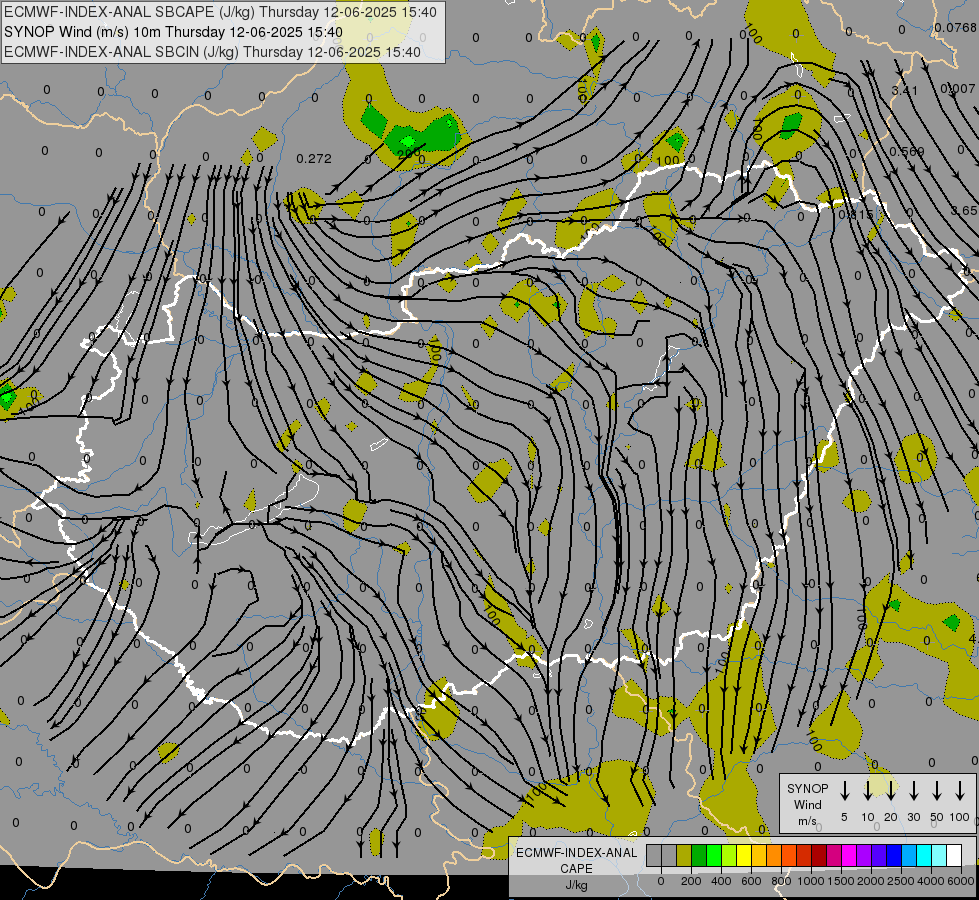Pick the dark green CAPE legend swatch
The width and height of the screenshot is (979, 900).
[x=699, y=855]
